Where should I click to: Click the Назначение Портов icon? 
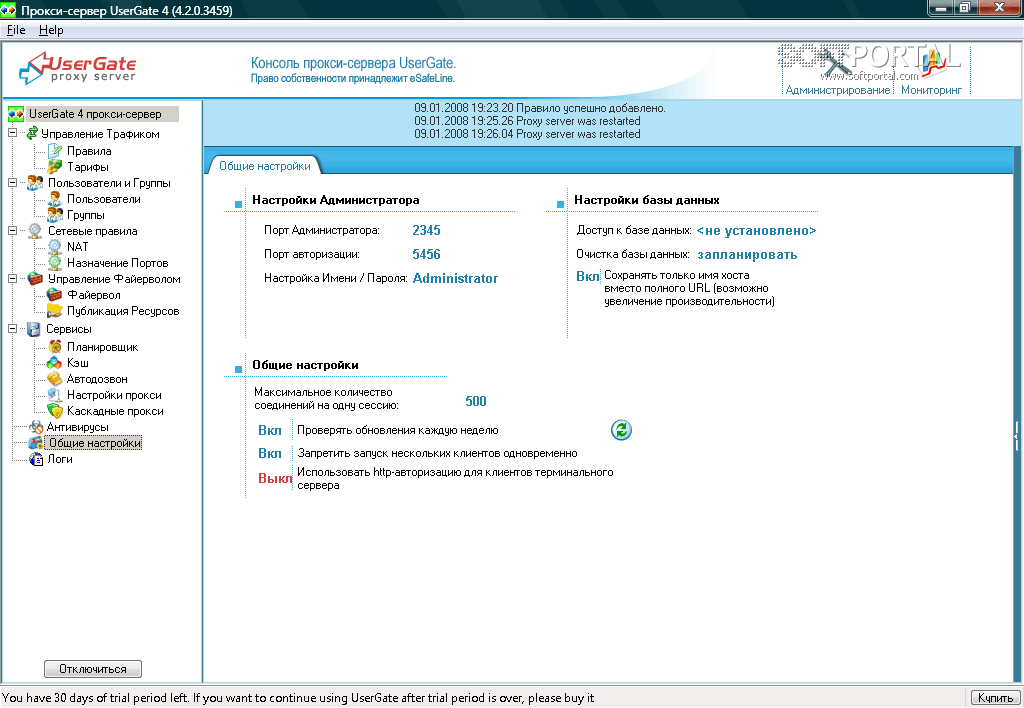55,263
